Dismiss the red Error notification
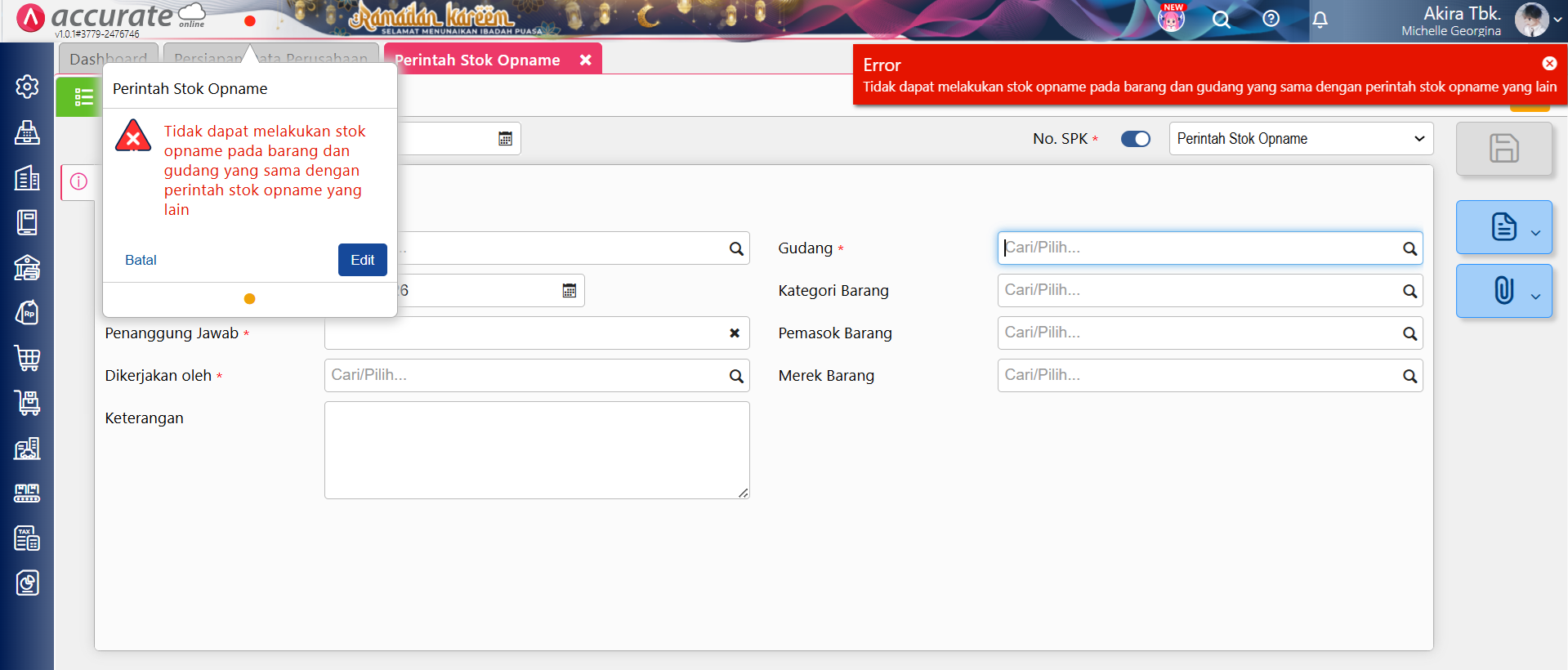 pos(1549,64)
